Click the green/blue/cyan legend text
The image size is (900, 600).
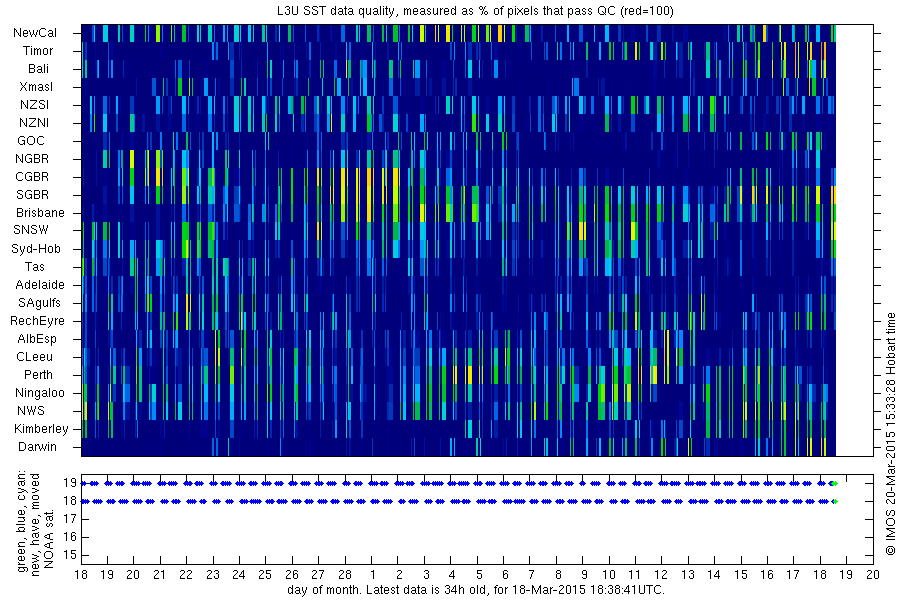pos(22,521)
